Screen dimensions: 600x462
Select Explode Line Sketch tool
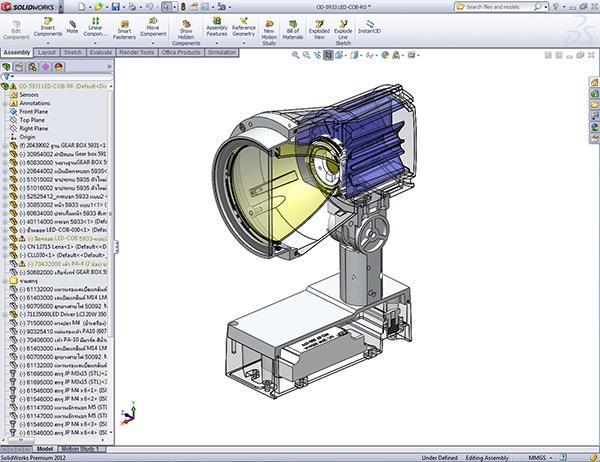point(343,33)
